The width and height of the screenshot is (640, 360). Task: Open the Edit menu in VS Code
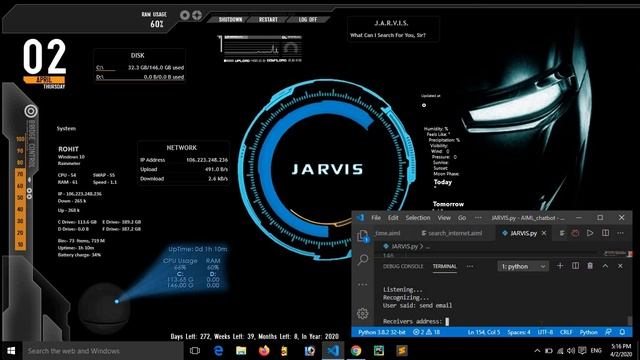[x=393, y=218]
